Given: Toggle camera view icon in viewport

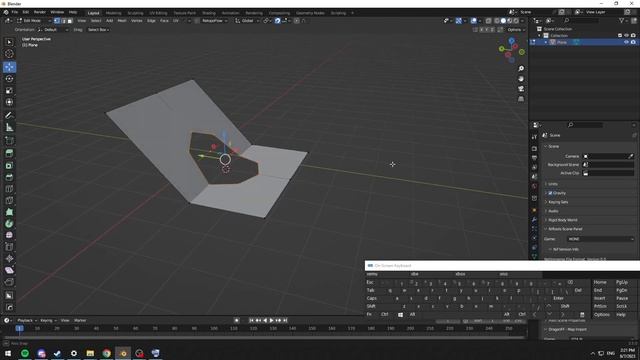Looking at the screenshot, I should (521, 89).
